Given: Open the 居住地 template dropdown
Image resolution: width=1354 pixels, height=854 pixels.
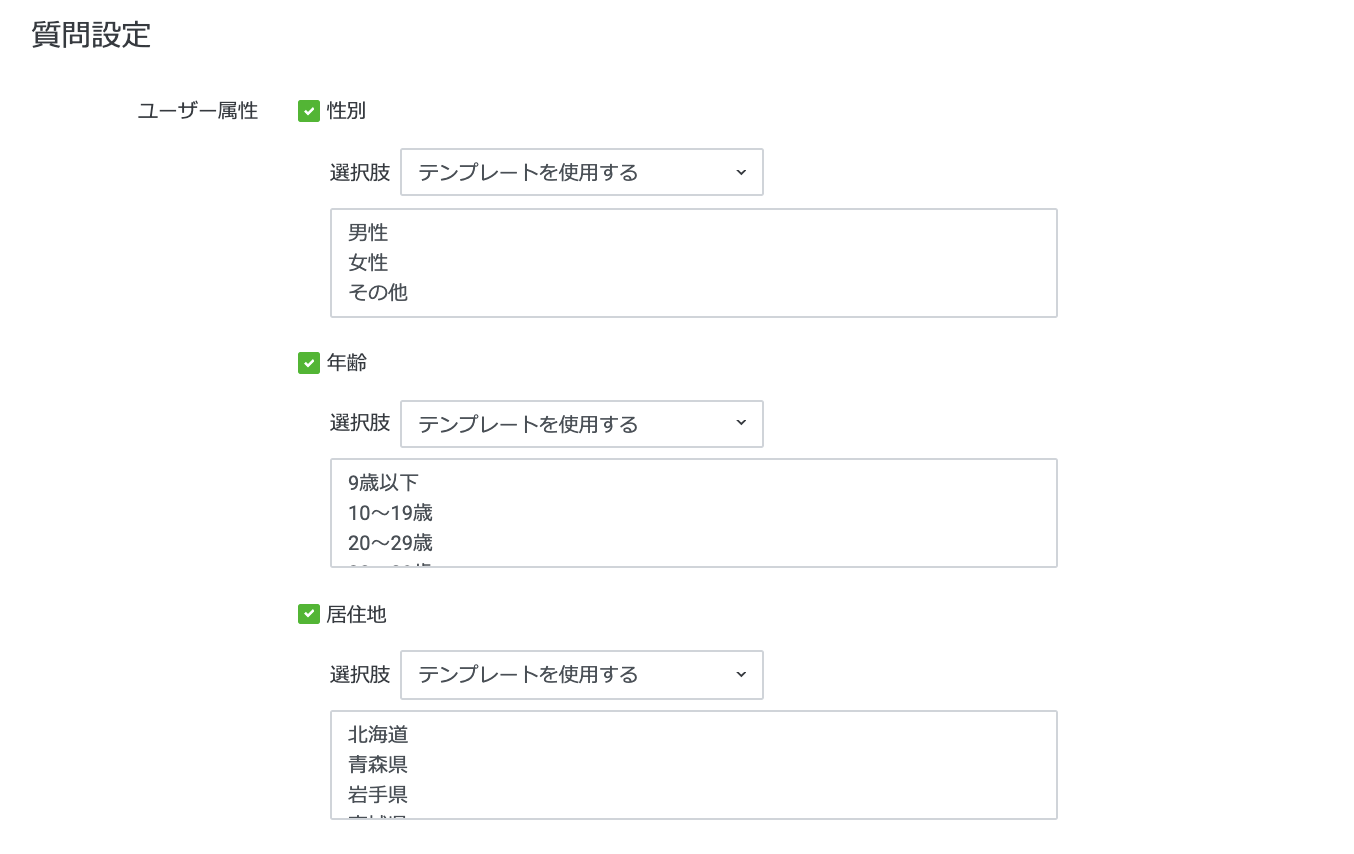Looking at the screenshot, I should click(581, 674).
